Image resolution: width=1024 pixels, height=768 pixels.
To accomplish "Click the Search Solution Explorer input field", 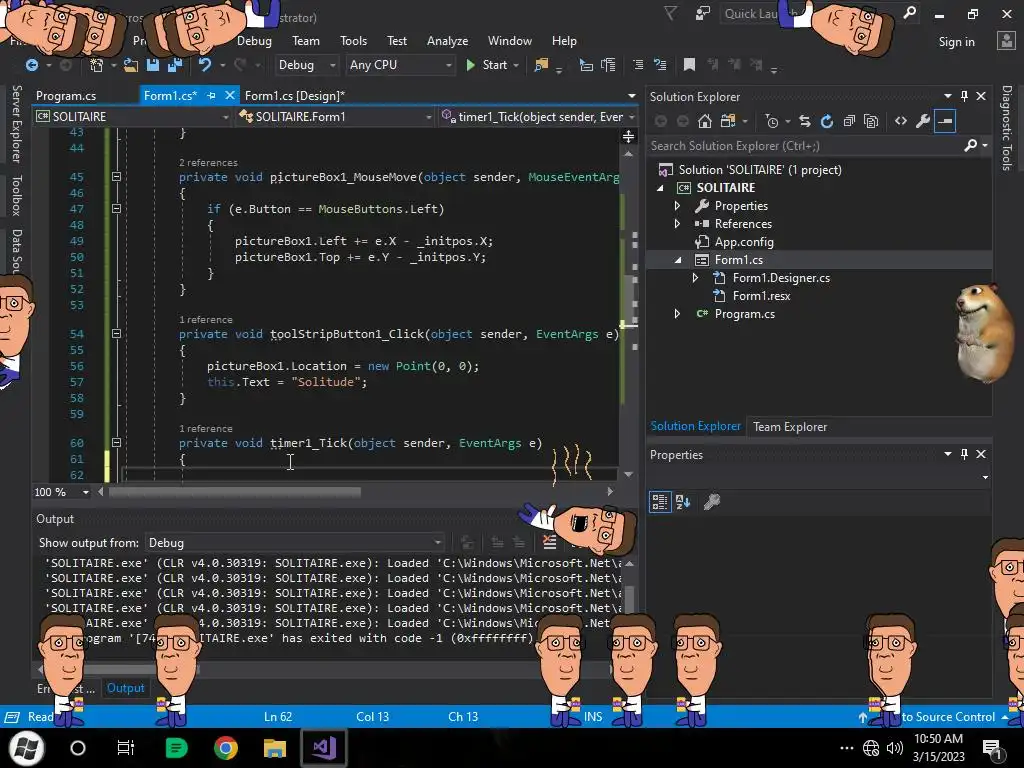I will tap(805, 146).
